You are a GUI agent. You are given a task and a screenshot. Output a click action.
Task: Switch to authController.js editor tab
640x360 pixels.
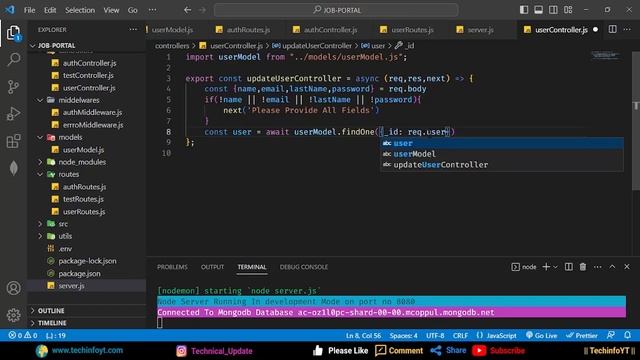point(330,30)
